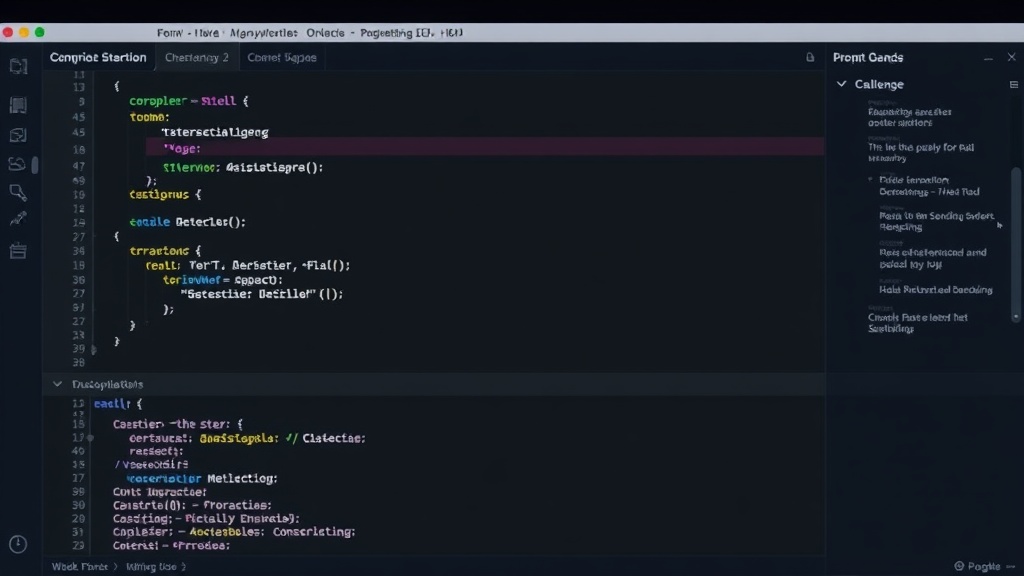This screenshot has height=576, width=1024.
Task: Click the 'coropleer = Stell {' code line
Action: coord(188,101)
